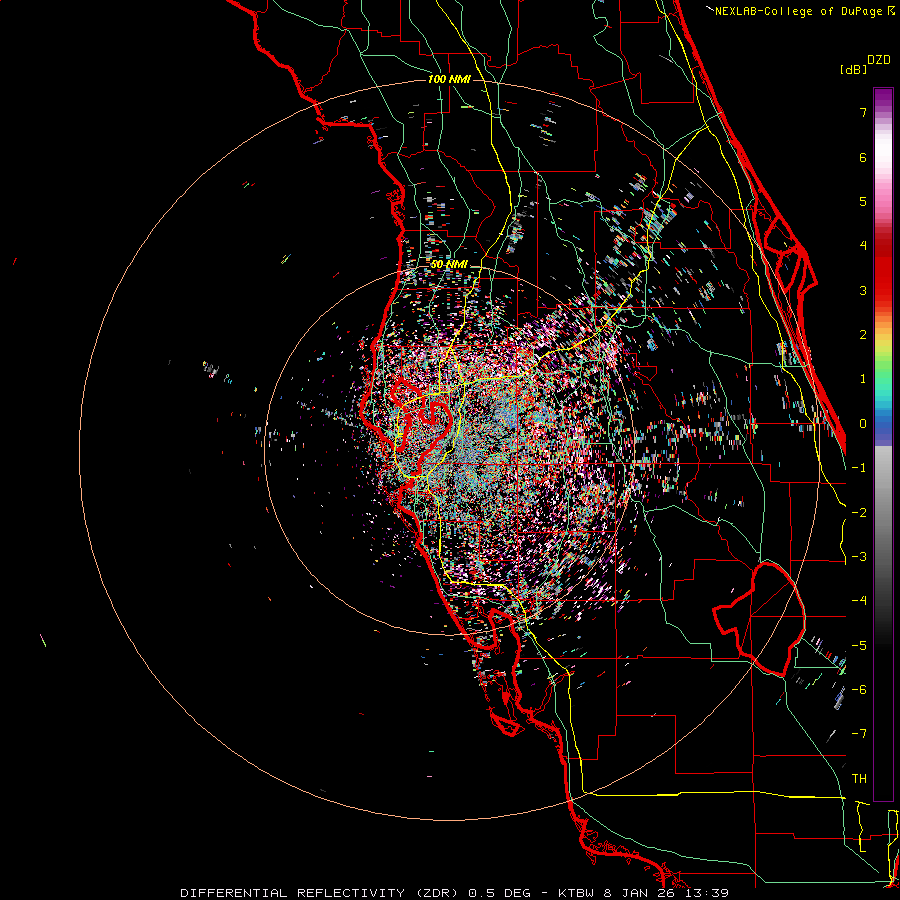Image resolution: width=900 pixels, height=900 pixels.
Task: Click the ZDR color scale bar
Action: pyautogui.click(x=883, y=444)
